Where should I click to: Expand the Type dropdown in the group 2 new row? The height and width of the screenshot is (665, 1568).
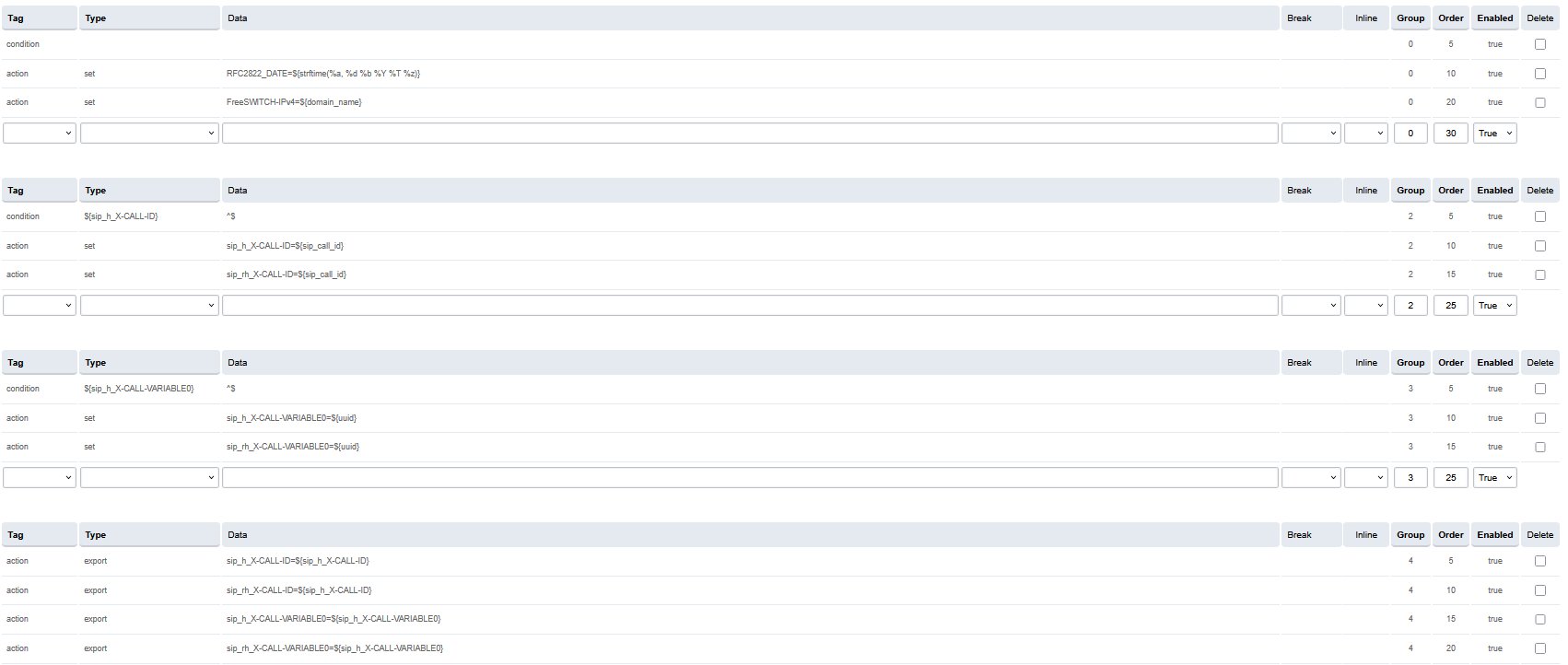coord(149,305)
